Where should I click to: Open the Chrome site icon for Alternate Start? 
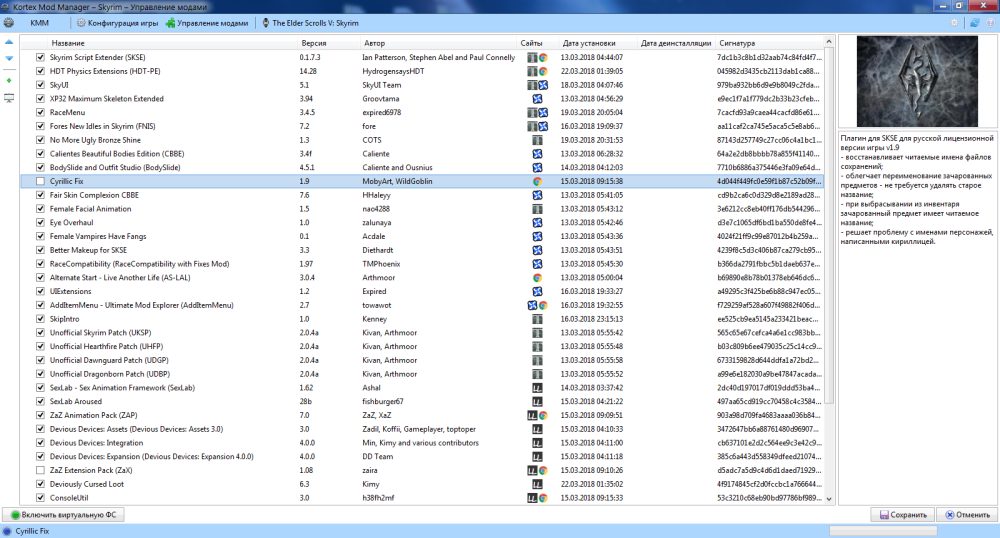tap(537, 278)
